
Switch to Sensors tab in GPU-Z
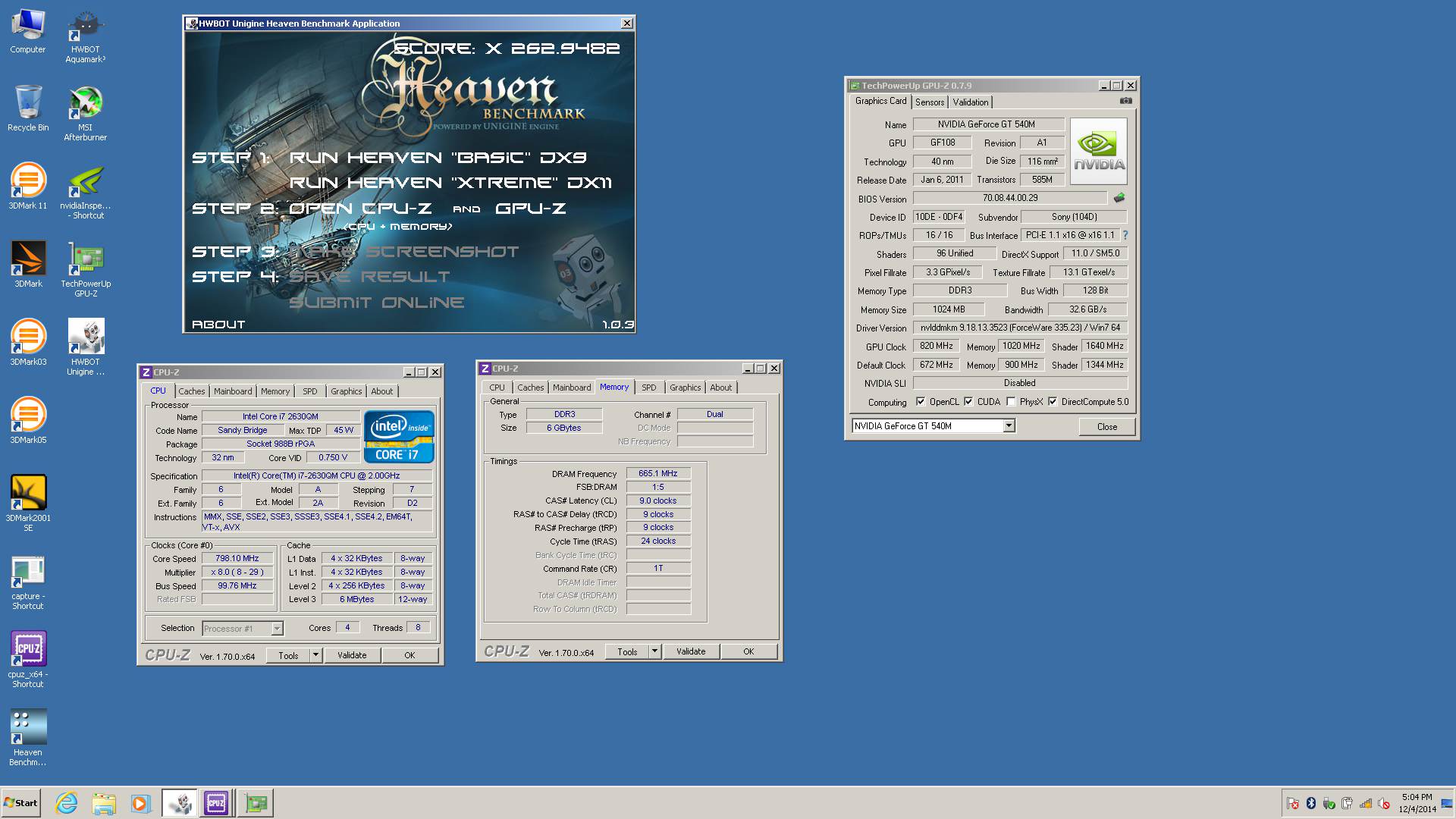pyautogui.click(x=930, y=102)
